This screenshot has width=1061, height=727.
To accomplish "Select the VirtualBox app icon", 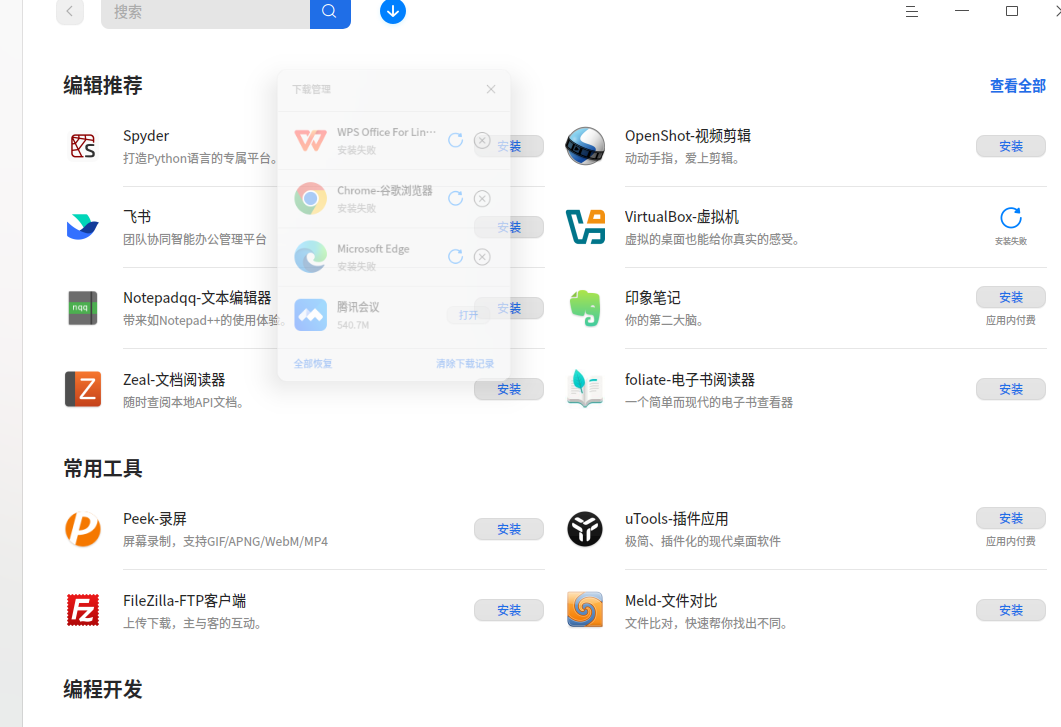I will [x=585, y=227].
